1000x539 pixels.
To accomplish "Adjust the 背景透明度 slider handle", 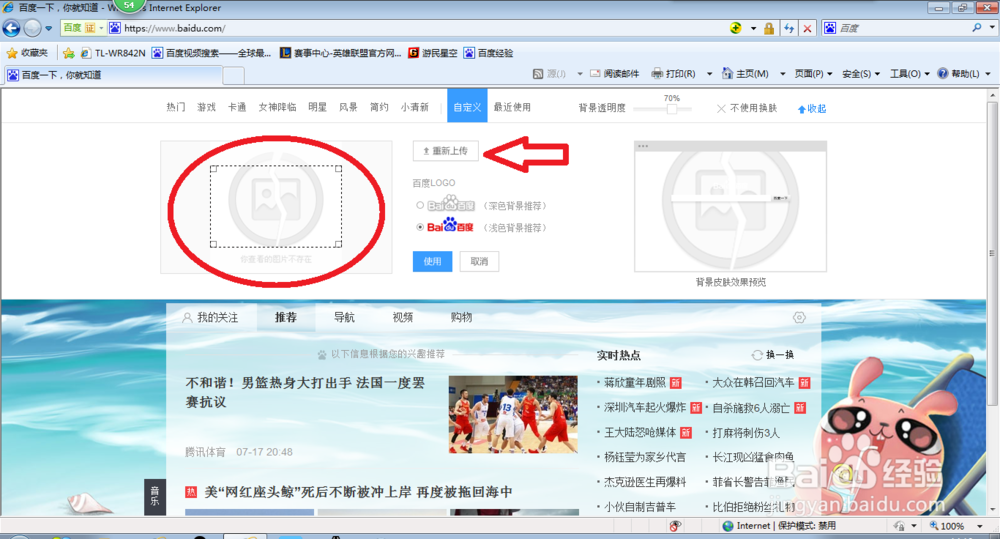I will coord(672,109).
